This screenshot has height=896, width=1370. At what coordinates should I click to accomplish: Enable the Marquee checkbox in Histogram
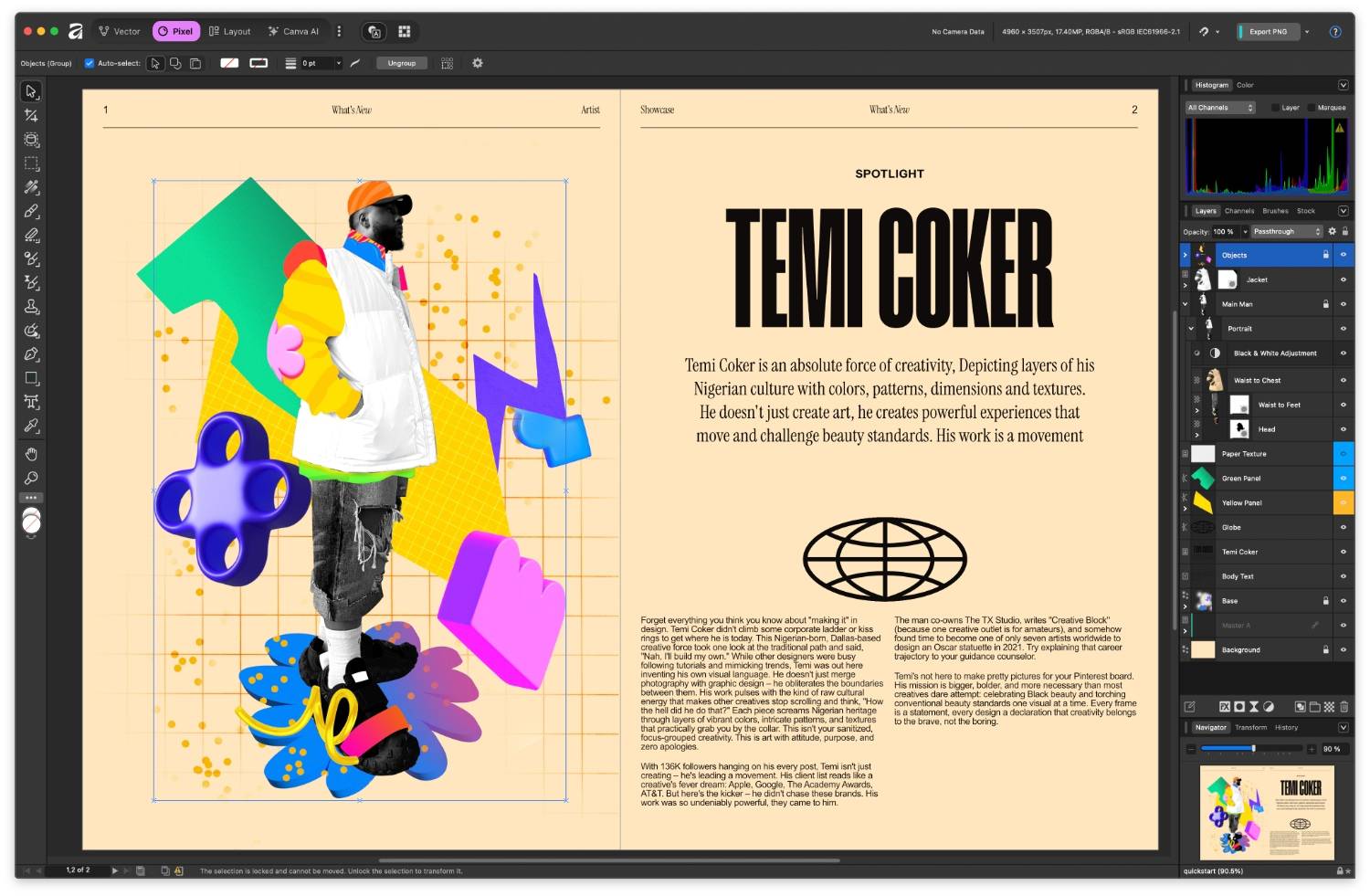1312,108
